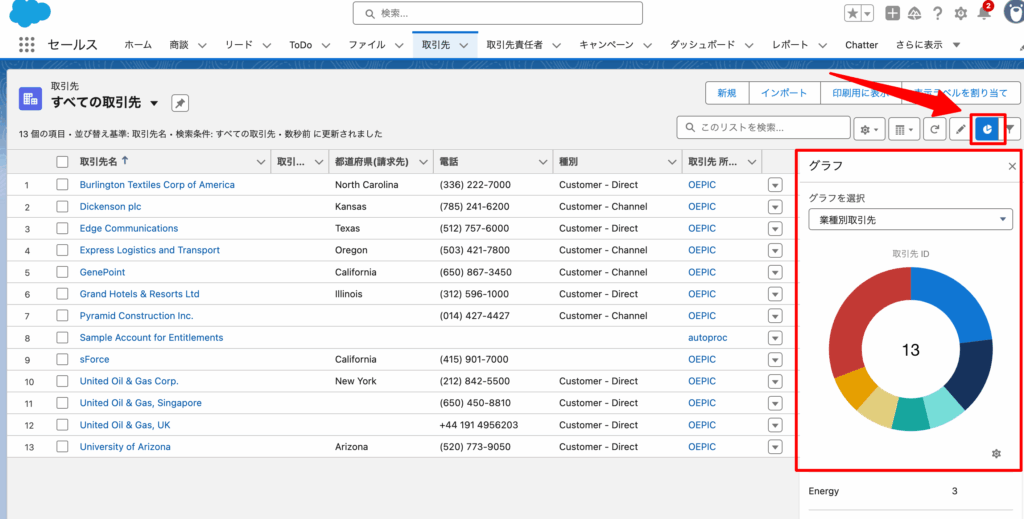Open favorites list dropdown arrow

click(867, 13)
